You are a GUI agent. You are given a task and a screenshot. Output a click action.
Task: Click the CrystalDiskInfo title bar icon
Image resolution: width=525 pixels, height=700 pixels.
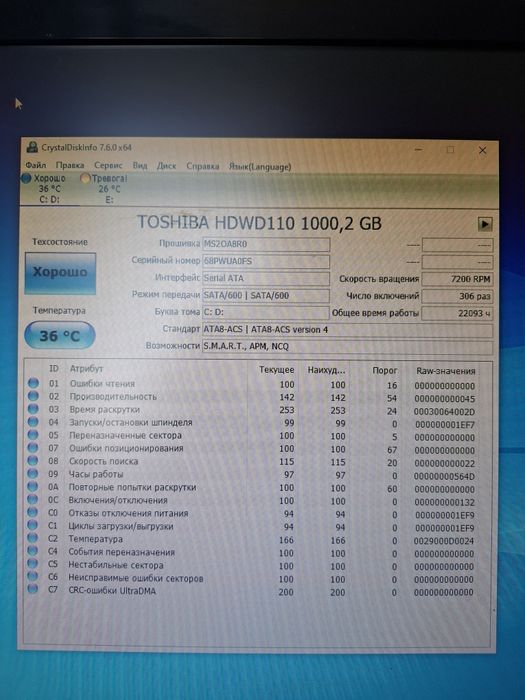[32, 147]
